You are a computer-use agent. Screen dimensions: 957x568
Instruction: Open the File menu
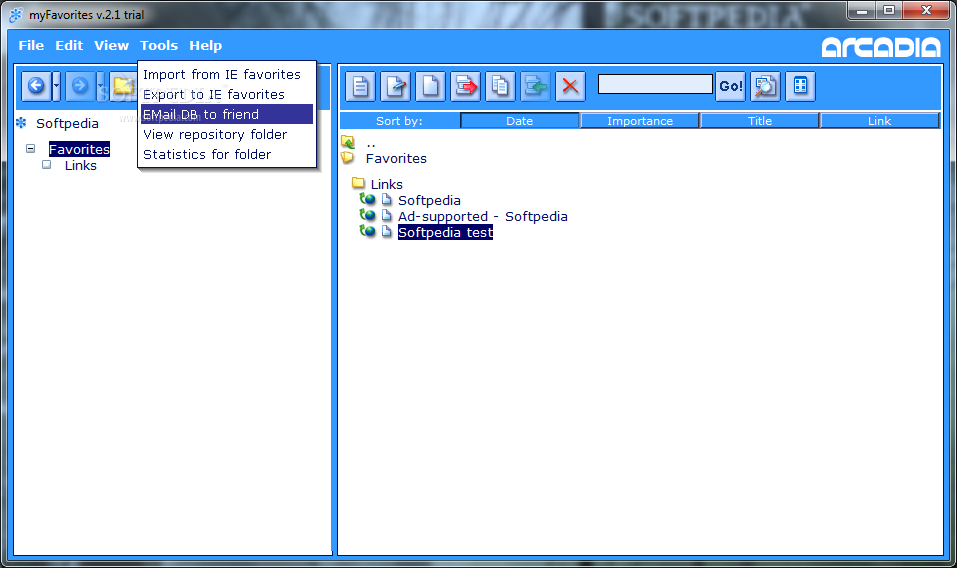point(31,46)
